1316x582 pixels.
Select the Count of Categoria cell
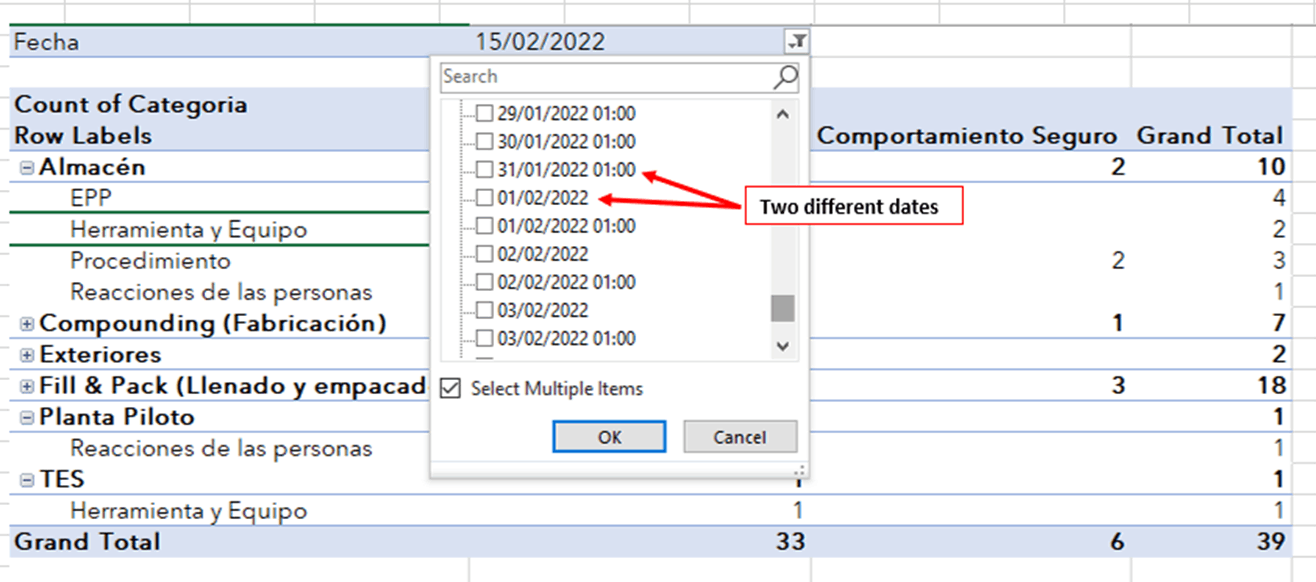pyautogui.click(x=131, y=104)
